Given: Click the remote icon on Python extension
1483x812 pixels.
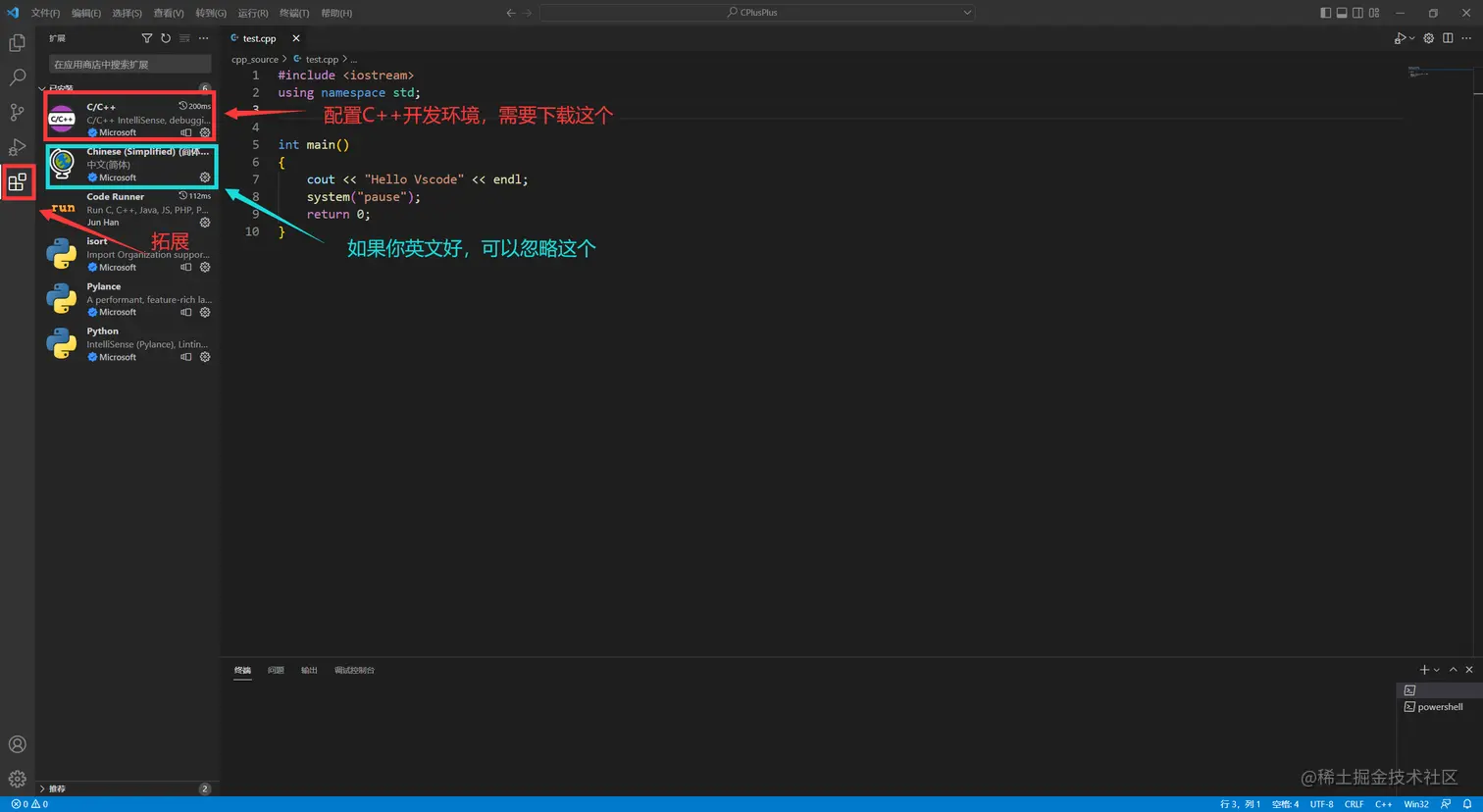Looking at the screenshot, I should point(186,357).
